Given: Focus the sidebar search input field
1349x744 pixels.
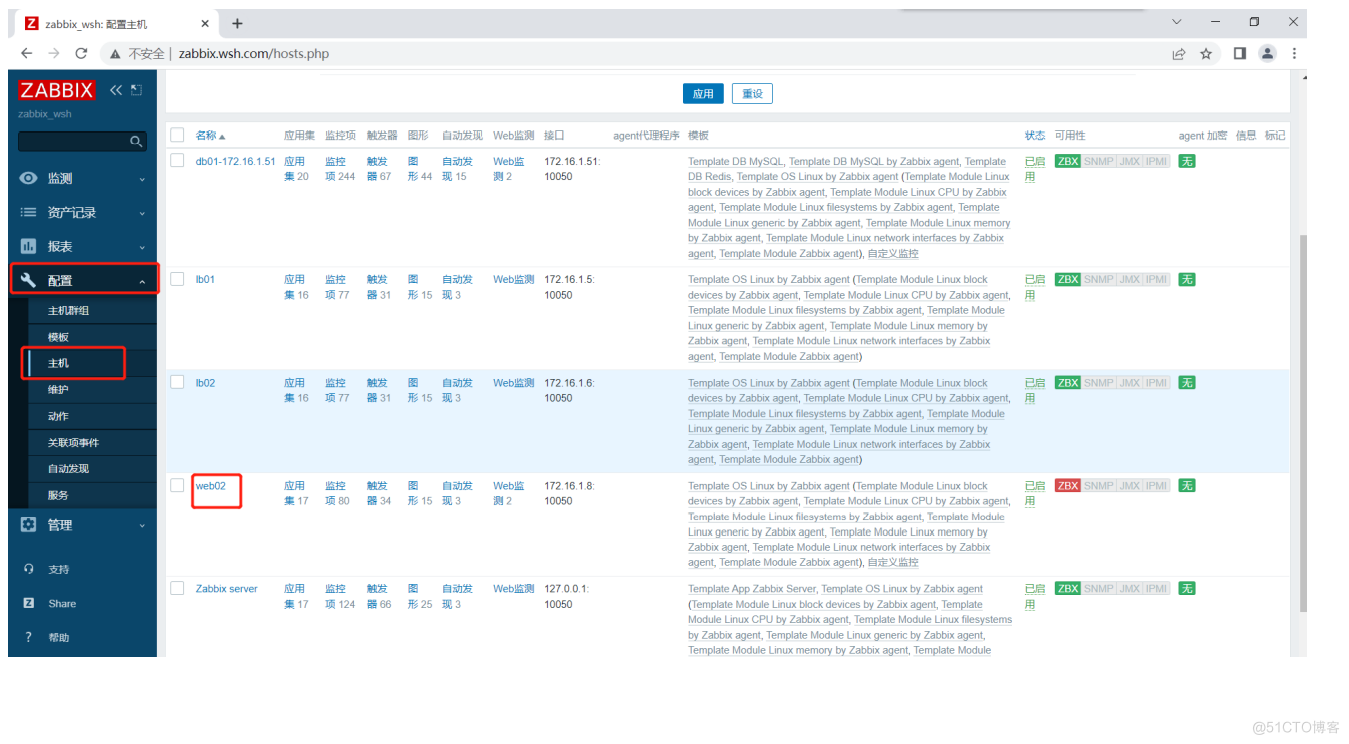Looking at the screenshot, I should tap(73, 142).
